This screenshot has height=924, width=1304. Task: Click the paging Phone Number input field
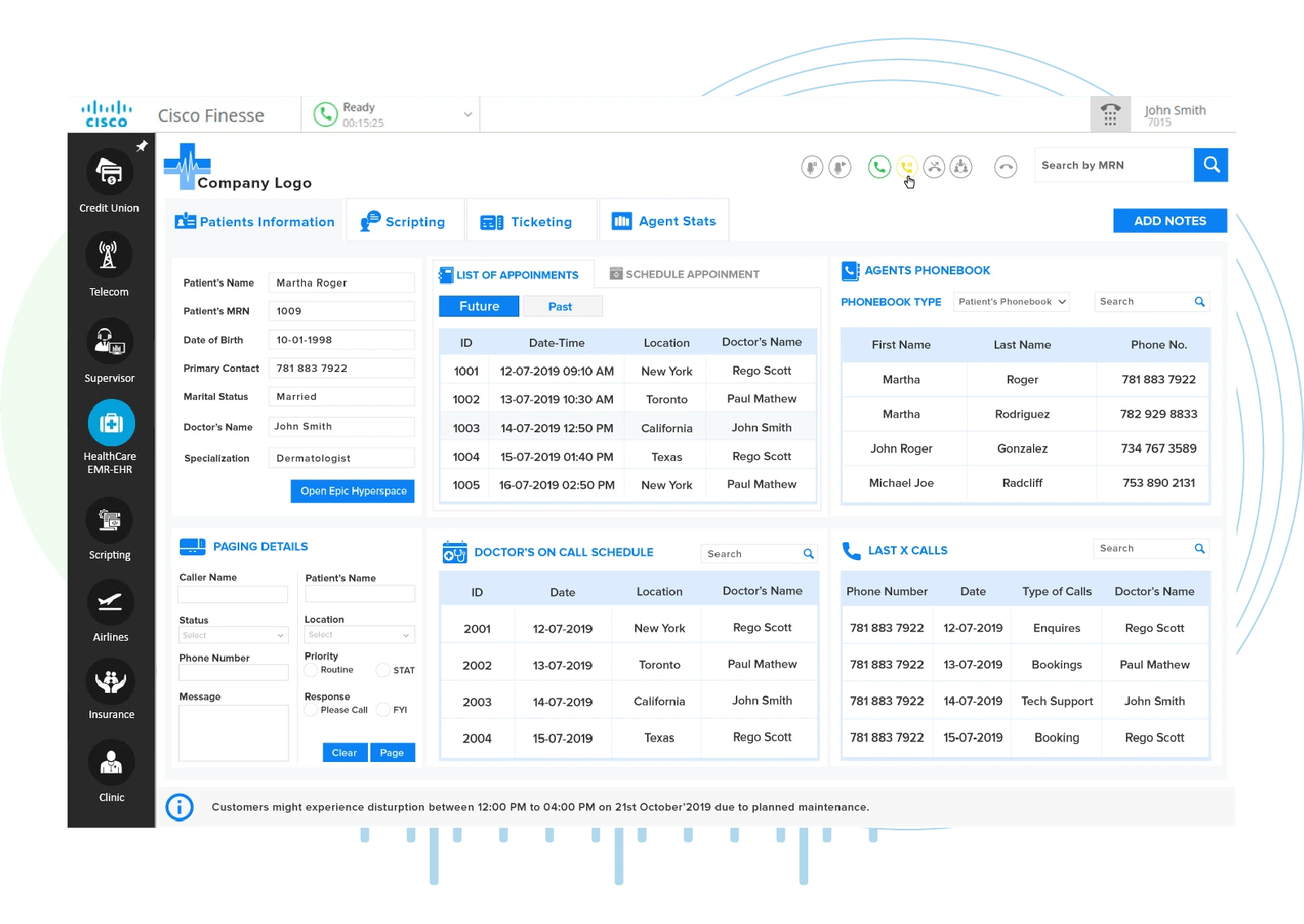[234, 672]
